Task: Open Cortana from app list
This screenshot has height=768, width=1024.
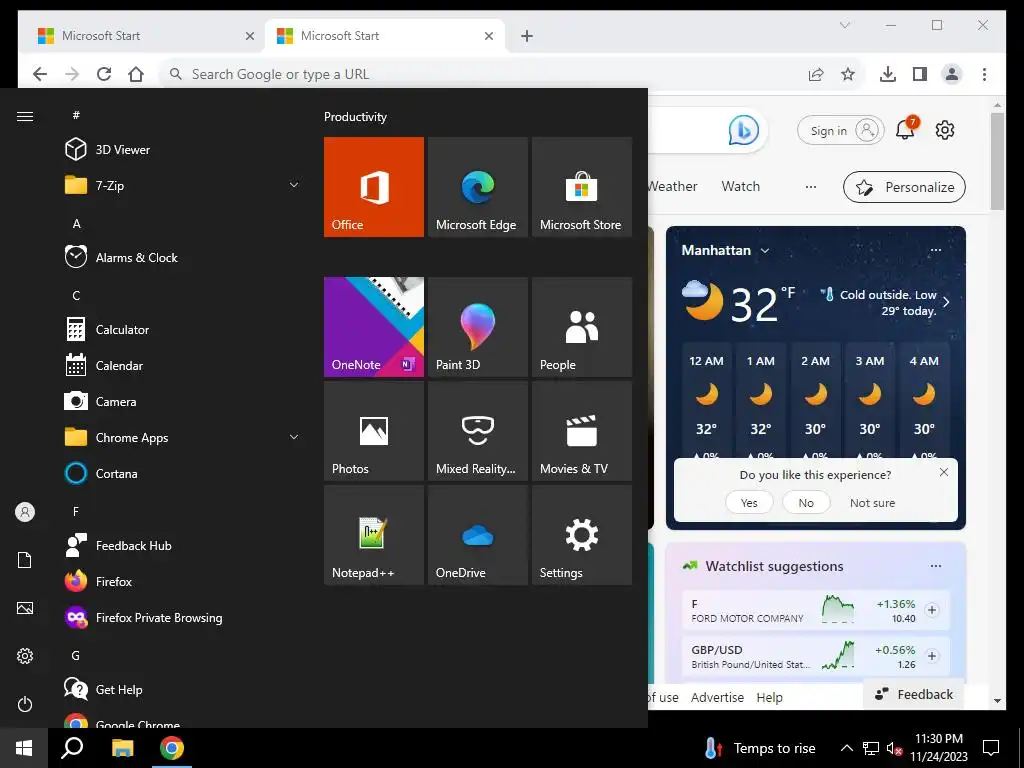Action: point(183,473)
